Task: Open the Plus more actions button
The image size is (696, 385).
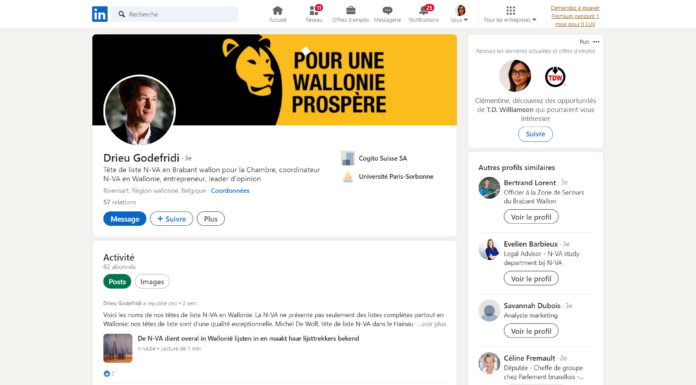Action: coord(211,219)
